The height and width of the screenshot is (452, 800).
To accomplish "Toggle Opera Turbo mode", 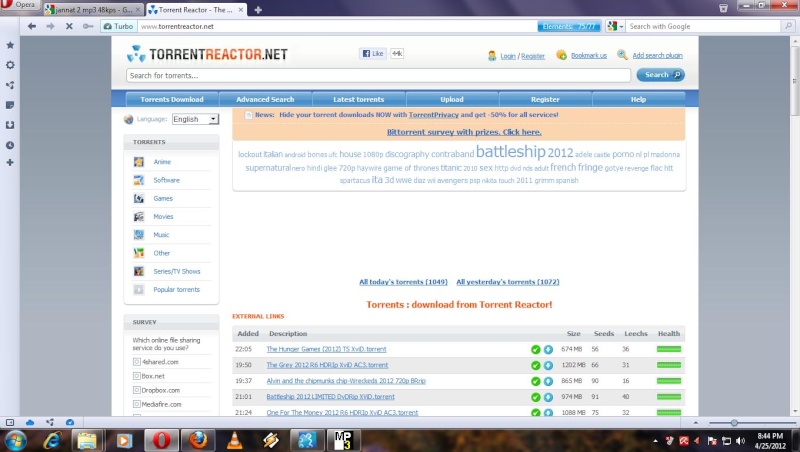I will (118, 26).
